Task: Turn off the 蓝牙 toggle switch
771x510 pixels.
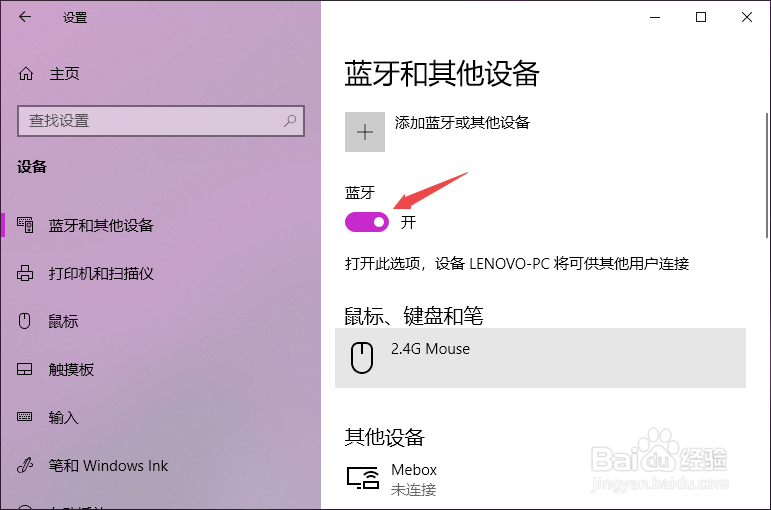Action: point(367,222)
